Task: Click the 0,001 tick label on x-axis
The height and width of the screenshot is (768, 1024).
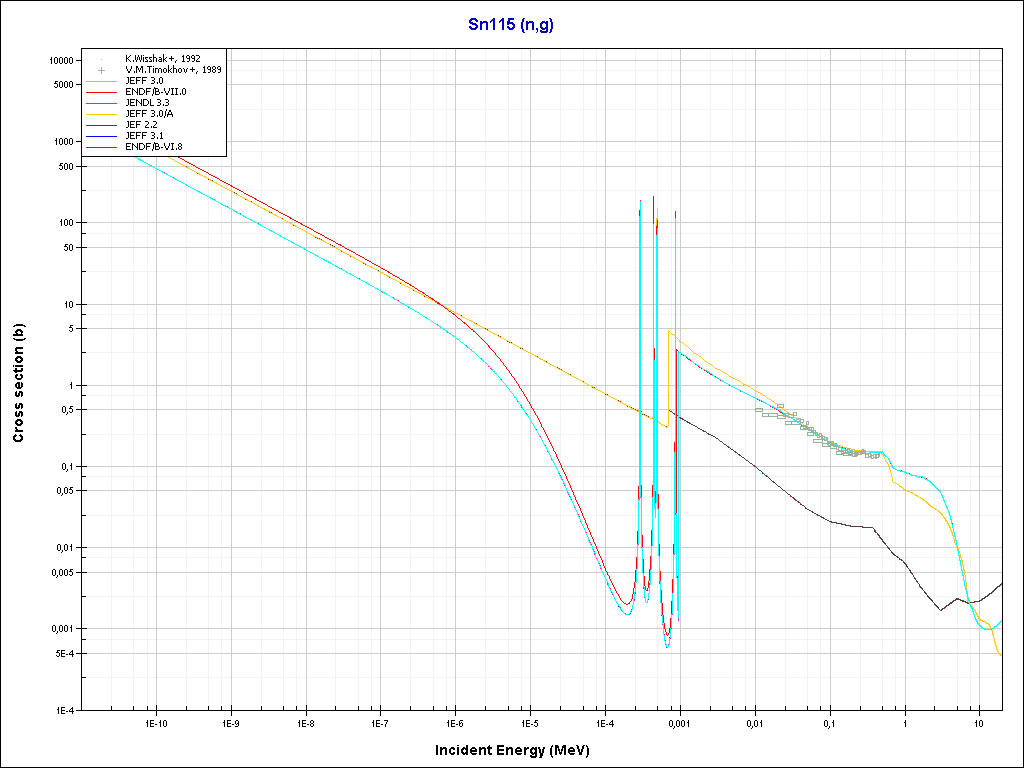Action: click(679, 722)
